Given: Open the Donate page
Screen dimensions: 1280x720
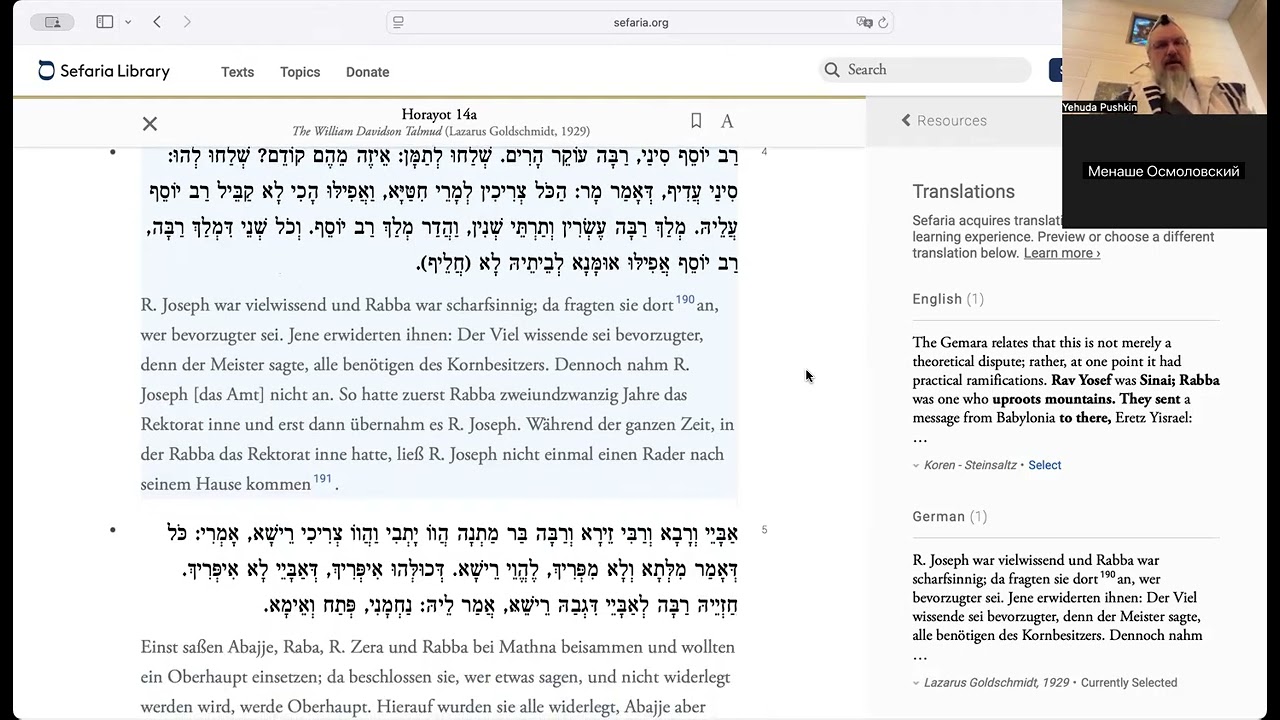Looking at the screenshot, I should pos(367,72).
